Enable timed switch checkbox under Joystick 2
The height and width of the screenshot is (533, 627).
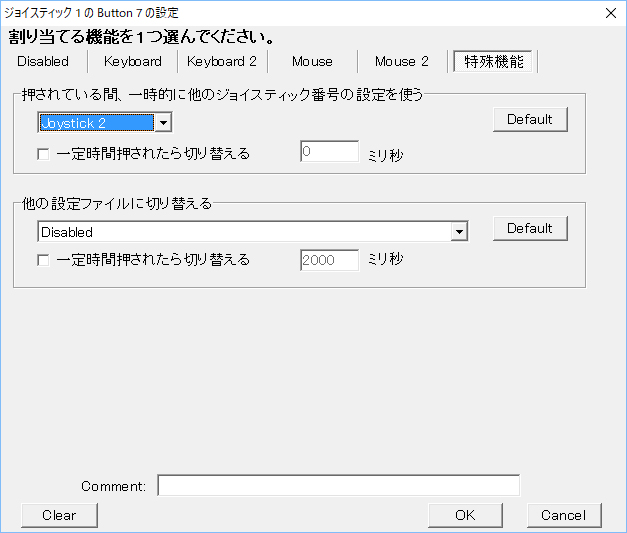43,154
